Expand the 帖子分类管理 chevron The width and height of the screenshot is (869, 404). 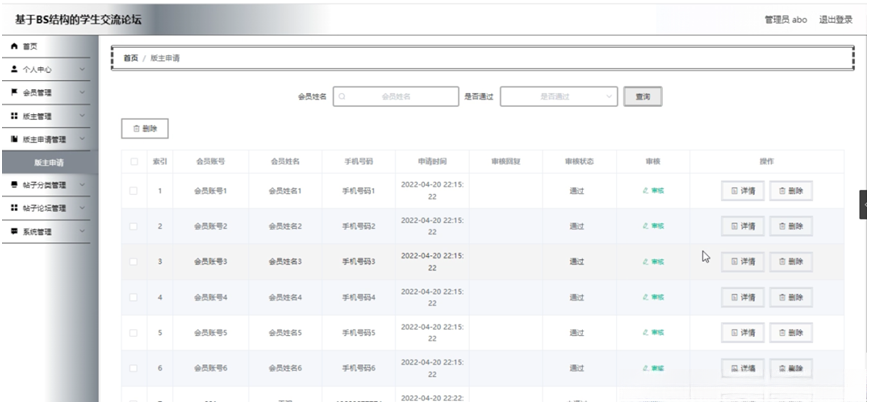pos(82,185)
